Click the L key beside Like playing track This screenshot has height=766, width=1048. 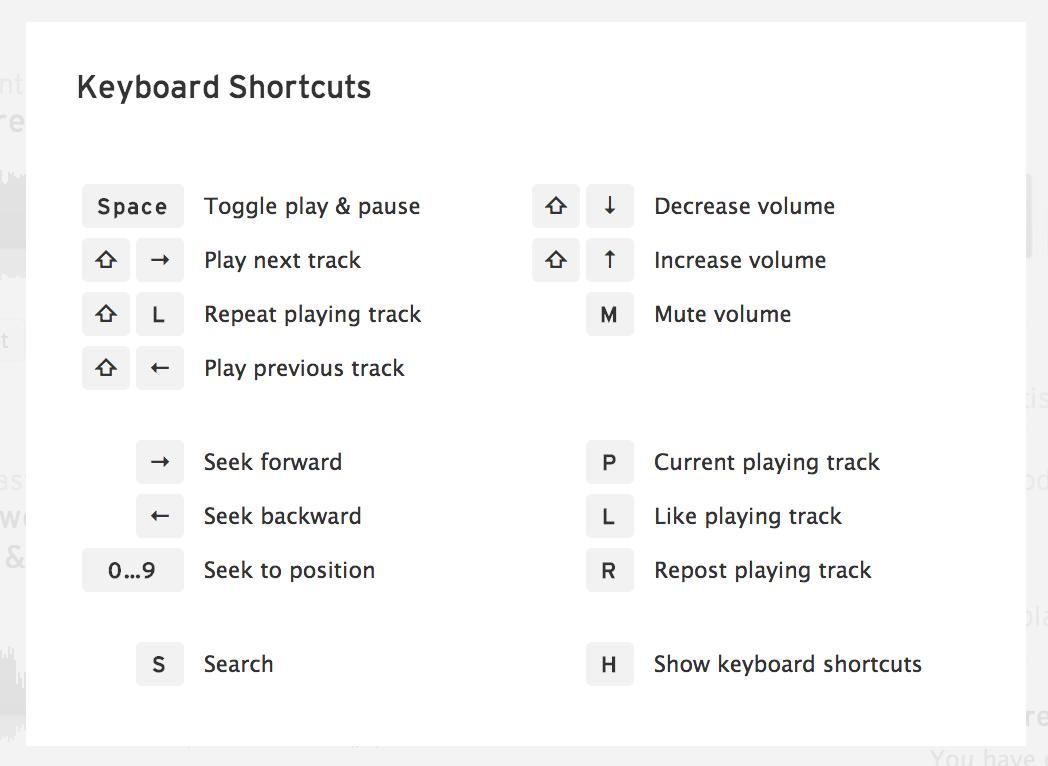pos(610,516)
